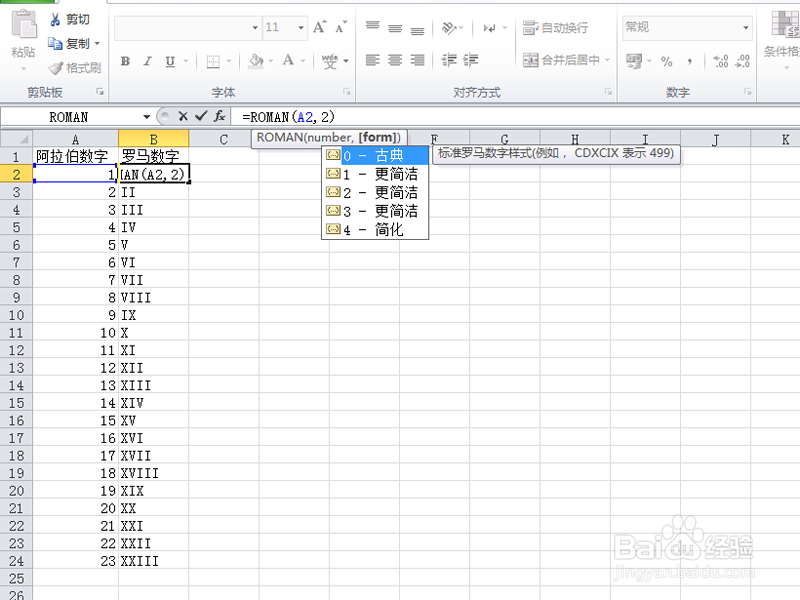Click the text orientation icon
This screenshot has width=800, height=600.
tap(449, 27)
